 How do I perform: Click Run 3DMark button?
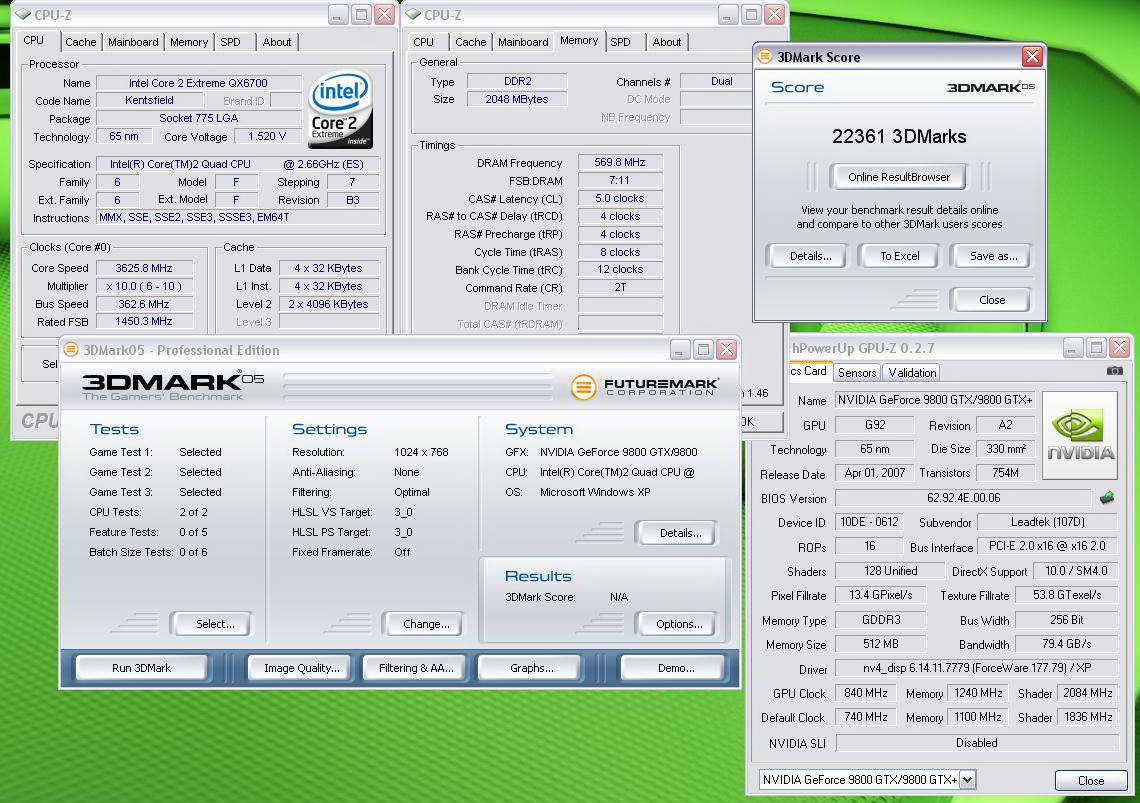coord(142,668)
